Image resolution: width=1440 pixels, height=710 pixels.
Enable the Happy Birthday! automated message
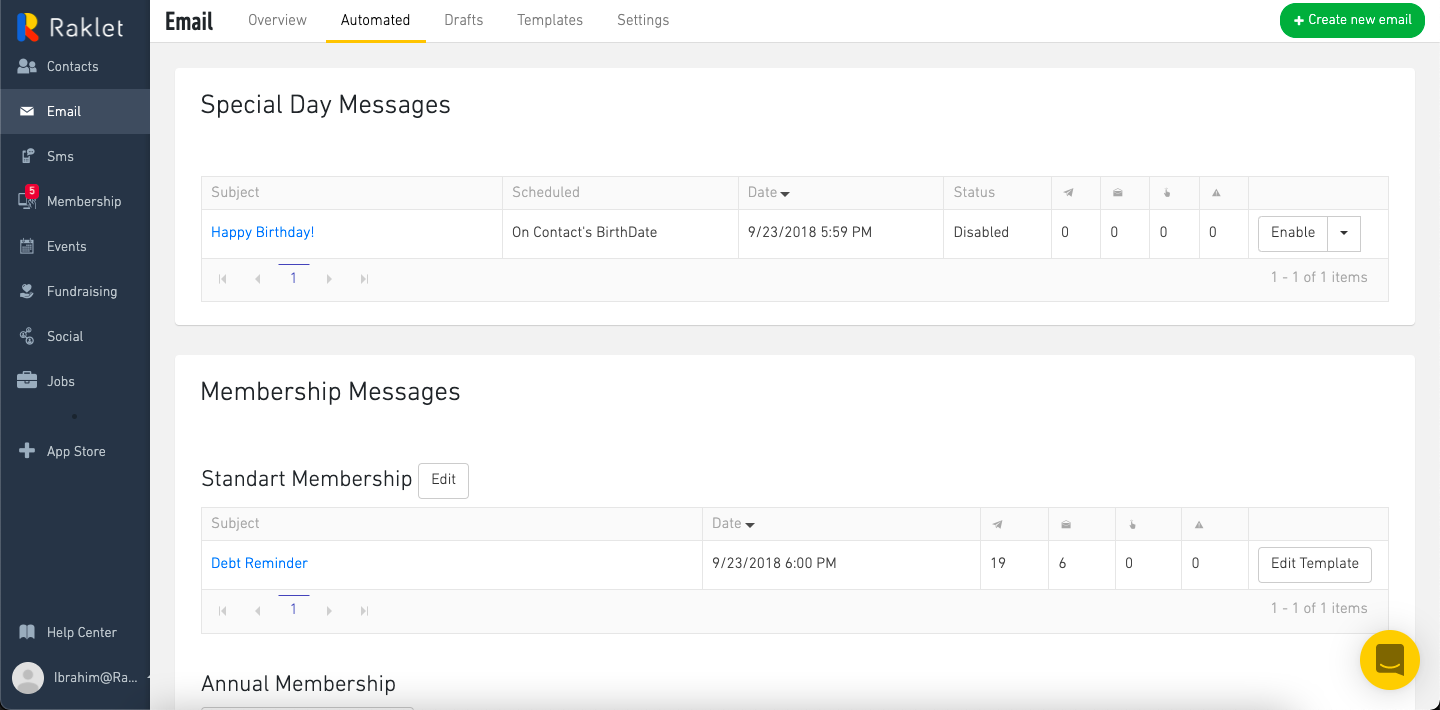(x=1292, y=233)
